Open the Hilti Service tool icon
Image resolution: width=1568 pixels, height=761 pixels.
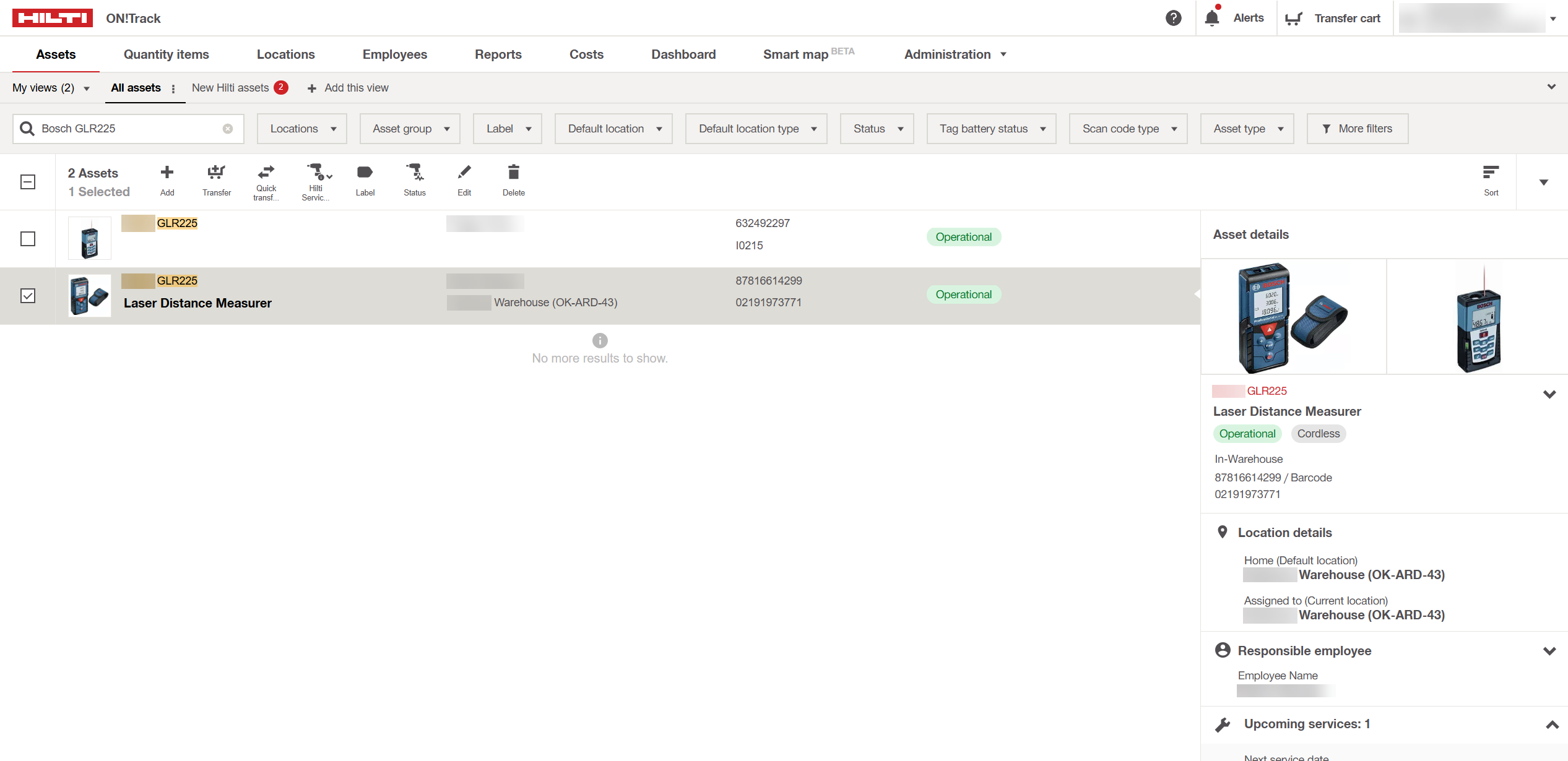tap(318, 171)
